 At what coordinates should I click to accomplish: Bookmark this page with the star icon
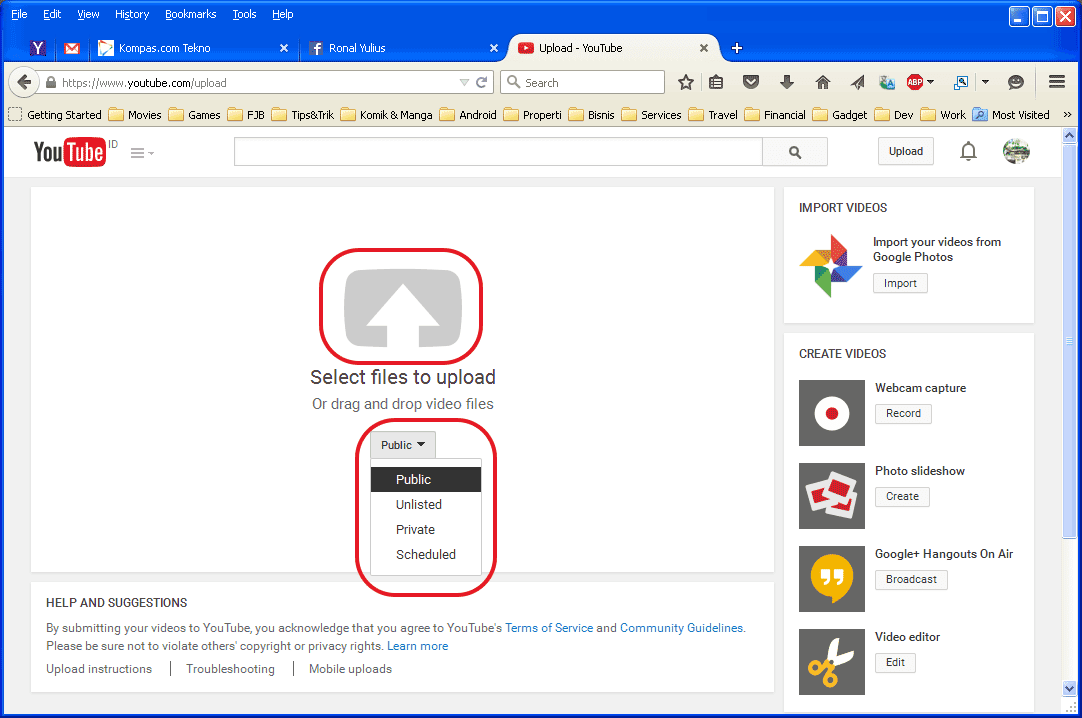click(685, 83)
